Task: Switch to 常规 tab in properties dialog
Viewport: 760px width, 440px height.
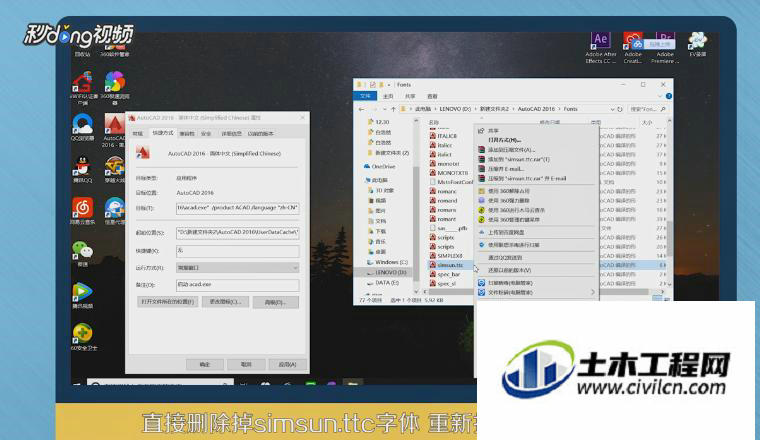Action: click(x=138, y=133)
